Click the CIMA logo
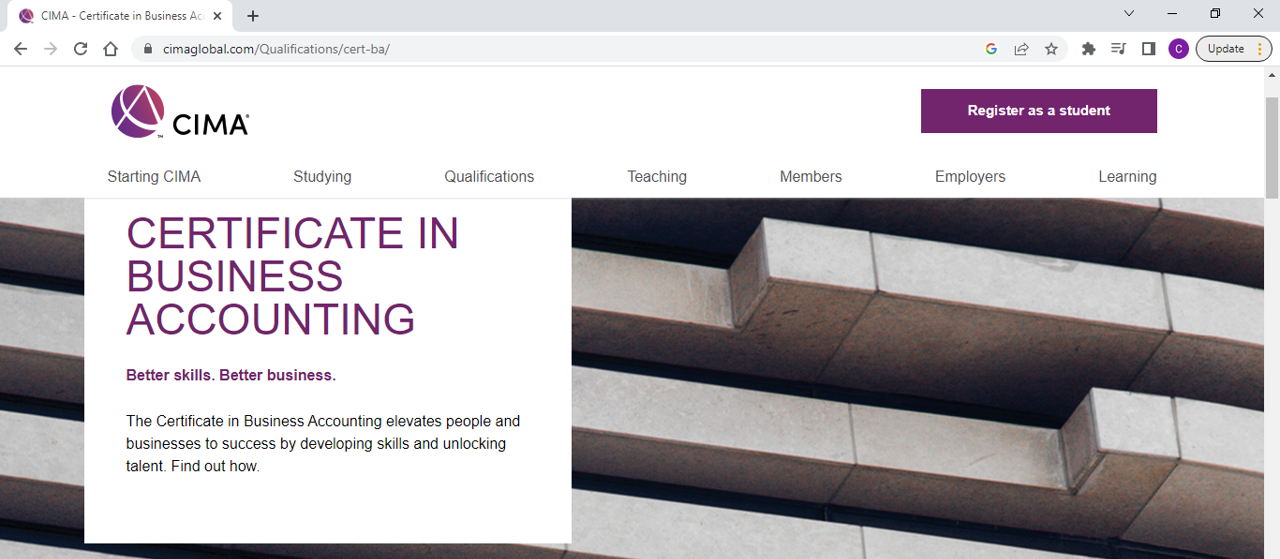Screen dimensions: 1280x559 (x=180, y=111)
